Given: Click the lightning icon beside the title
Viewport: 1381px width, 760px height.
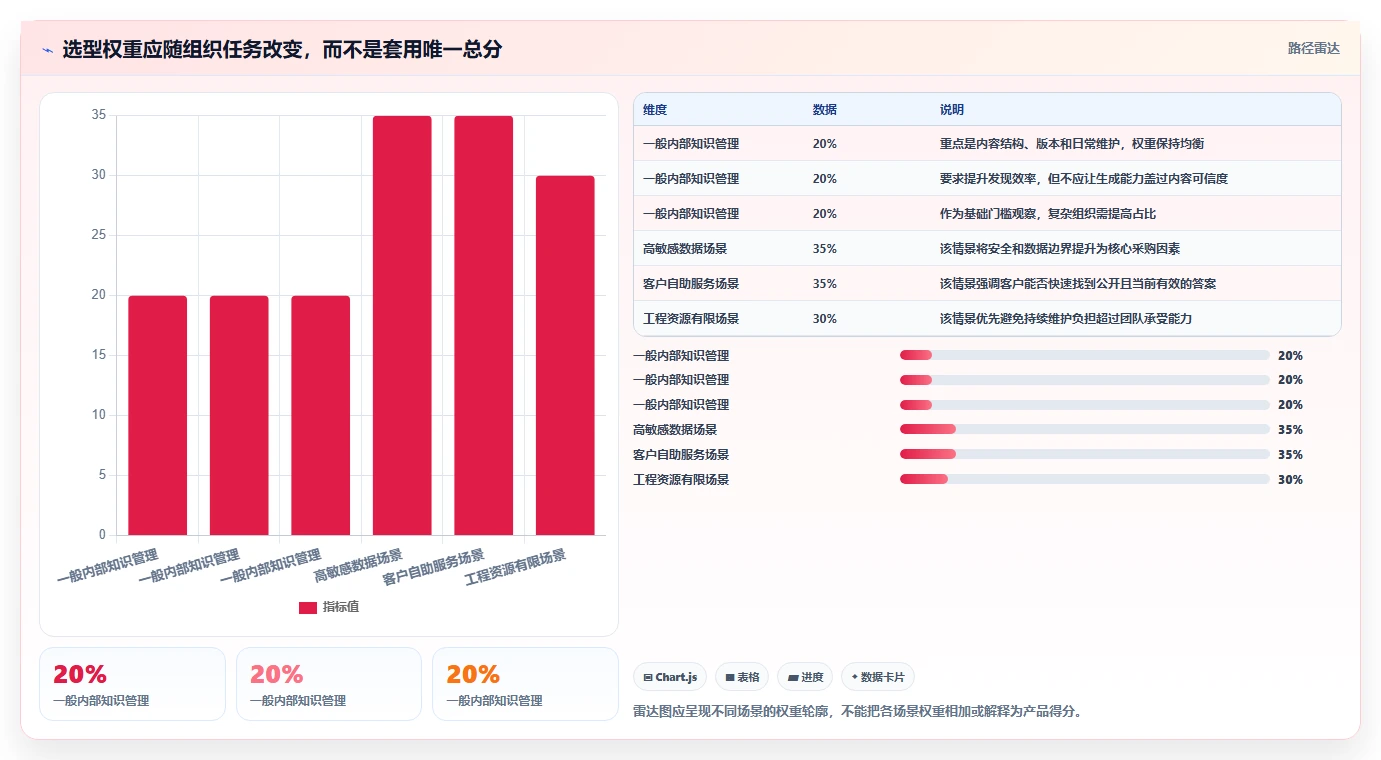Looking at the screenshot, I should [47, 49].
